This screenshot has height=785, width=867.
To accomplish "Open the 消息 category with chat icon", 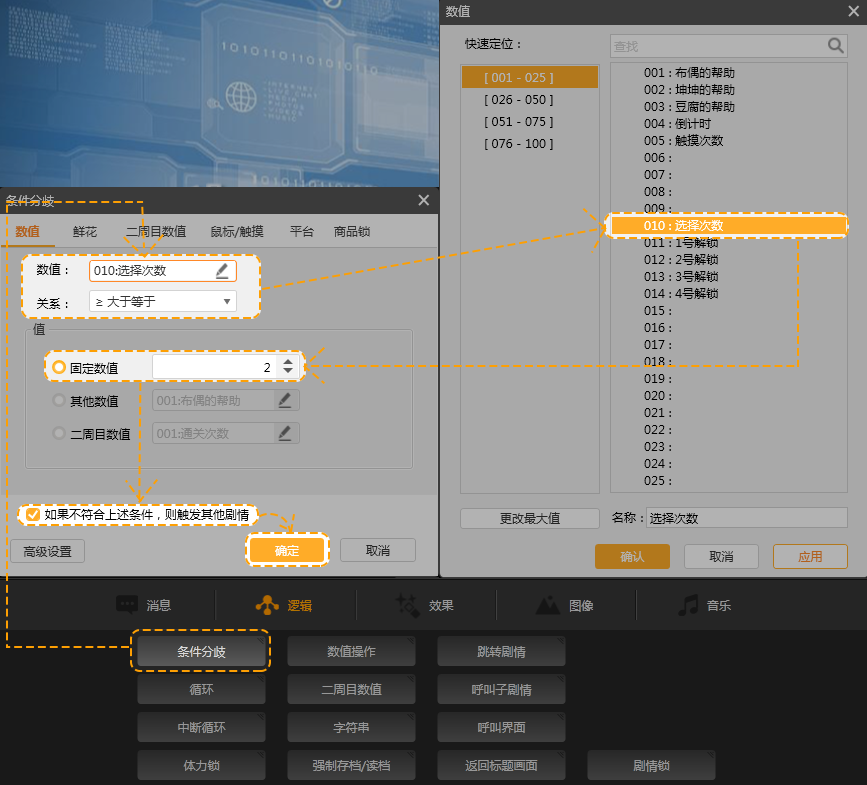I will pos(127,605).
